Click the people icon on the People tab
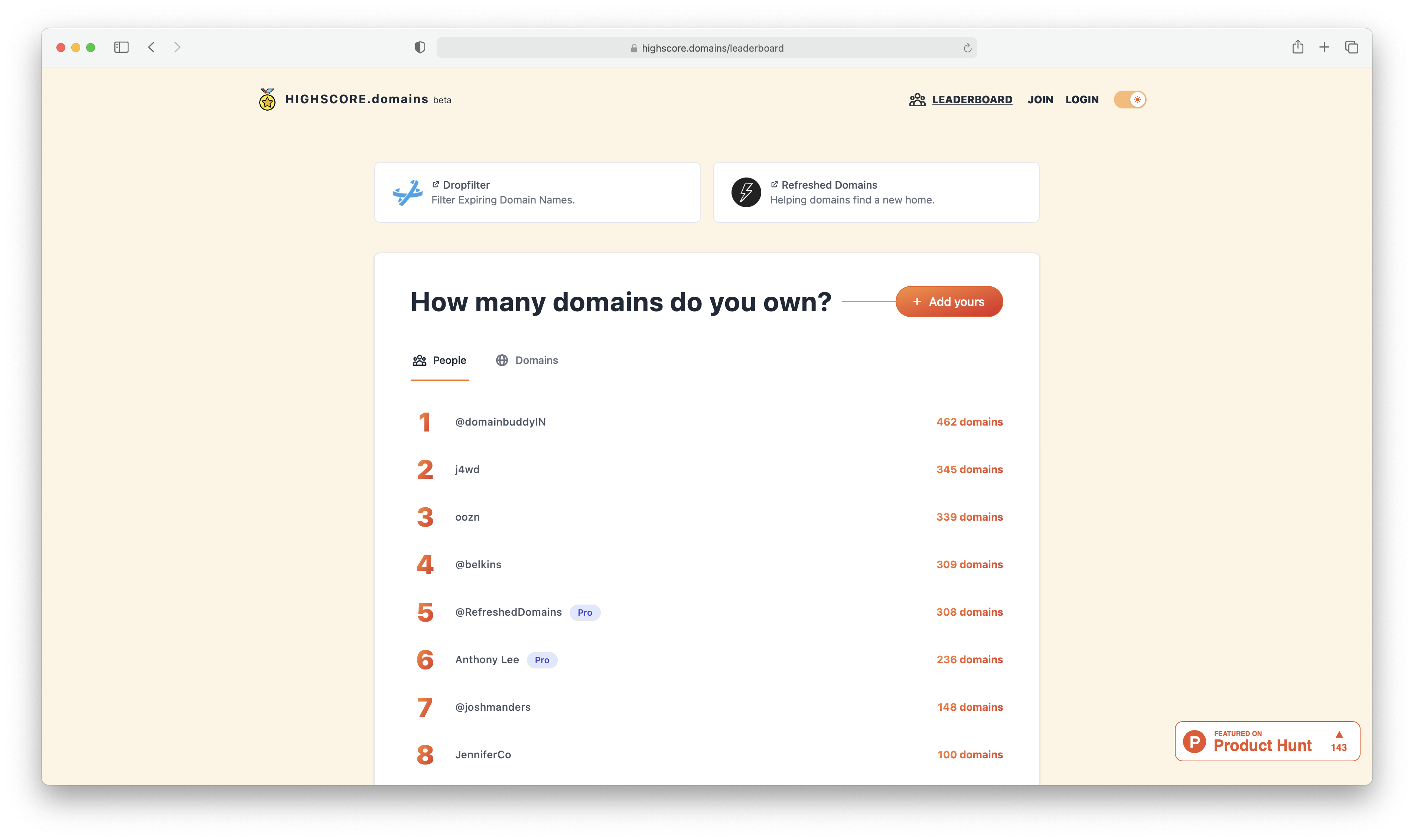Image resolution: width=1414 pixels, height=840 pixels. [419, 361]
